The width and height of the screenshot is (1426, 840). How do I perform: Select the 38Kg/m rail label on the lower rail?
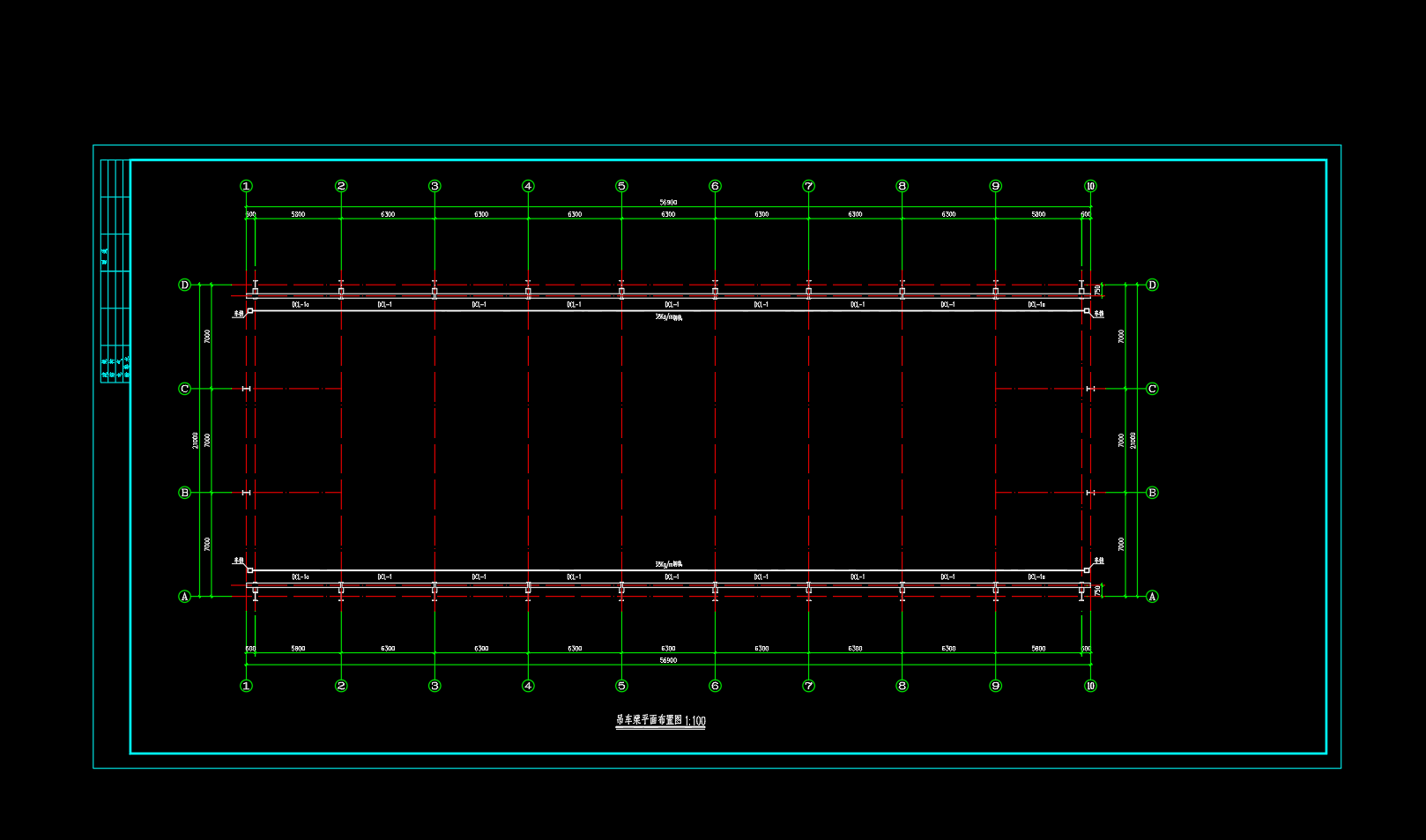coord(668,564)
